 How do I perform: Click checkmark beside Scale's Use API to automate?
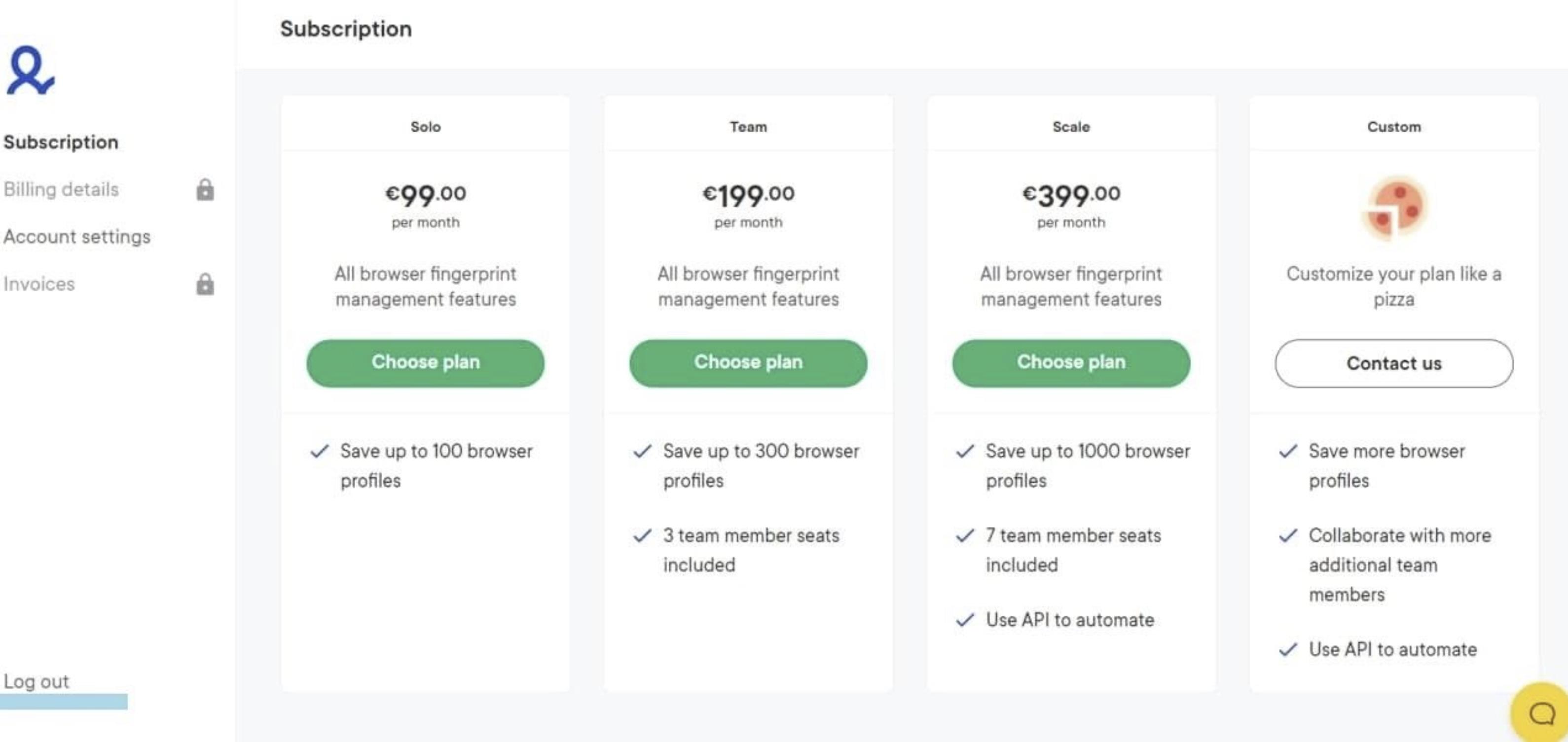point(965,620)
